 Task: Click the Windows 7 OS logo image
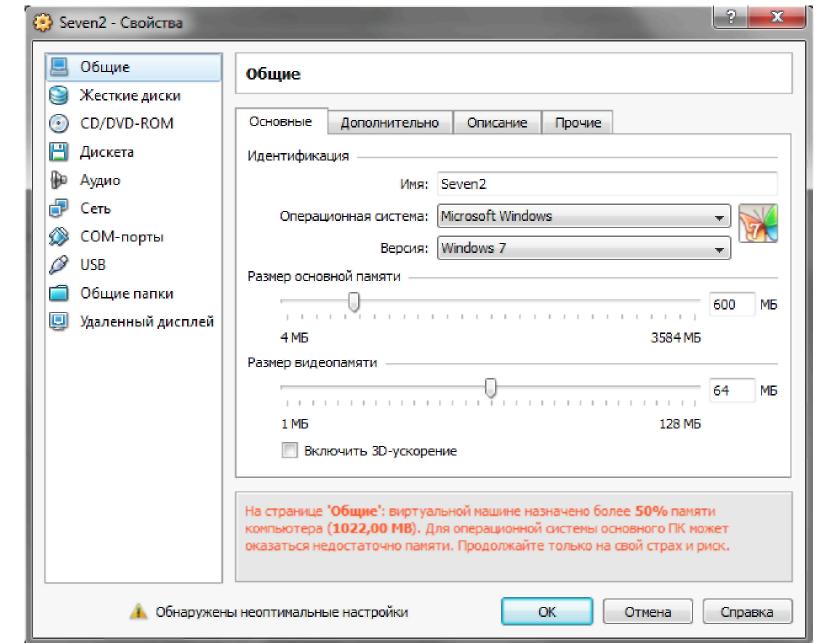click(758, 223)
